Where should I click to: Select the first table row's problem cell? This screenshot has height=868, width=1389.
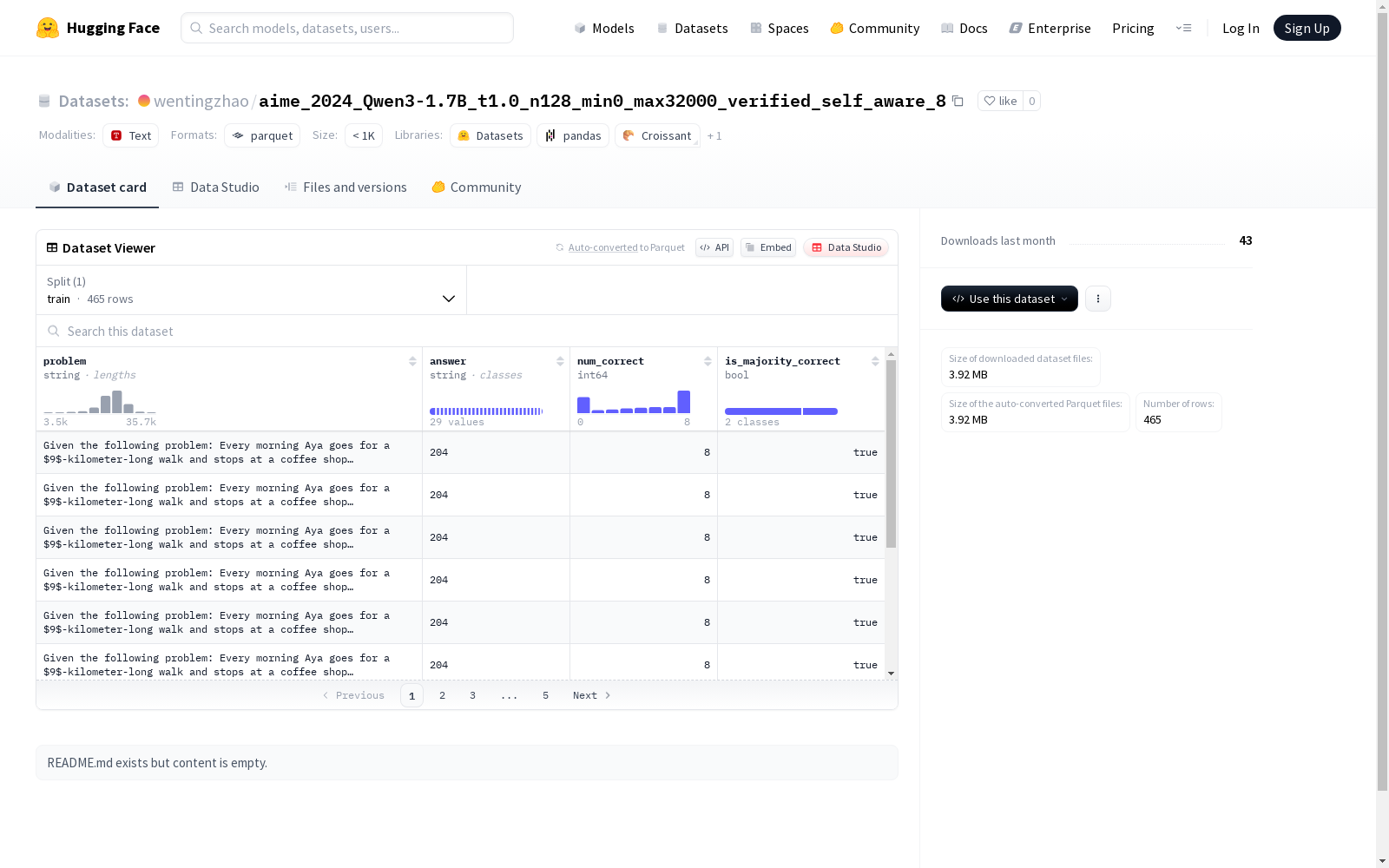(229, 452)
